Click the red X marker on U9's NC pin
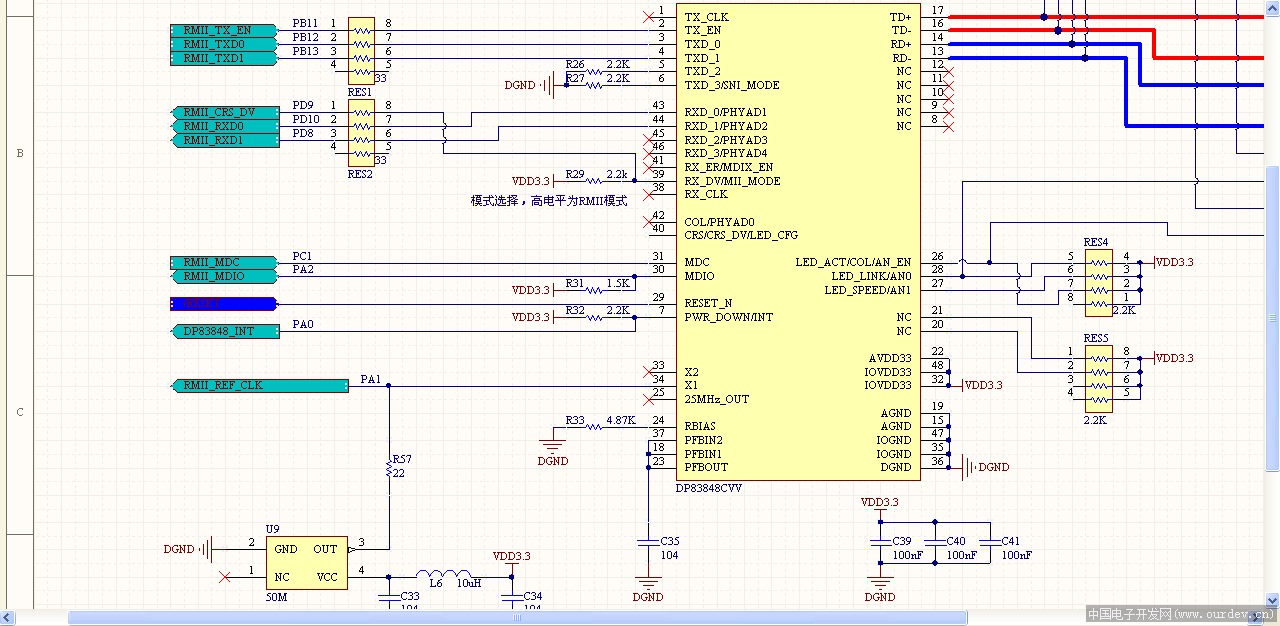Image resolution: width=1280 pixels, height=626 pixels. click(225, 576)
